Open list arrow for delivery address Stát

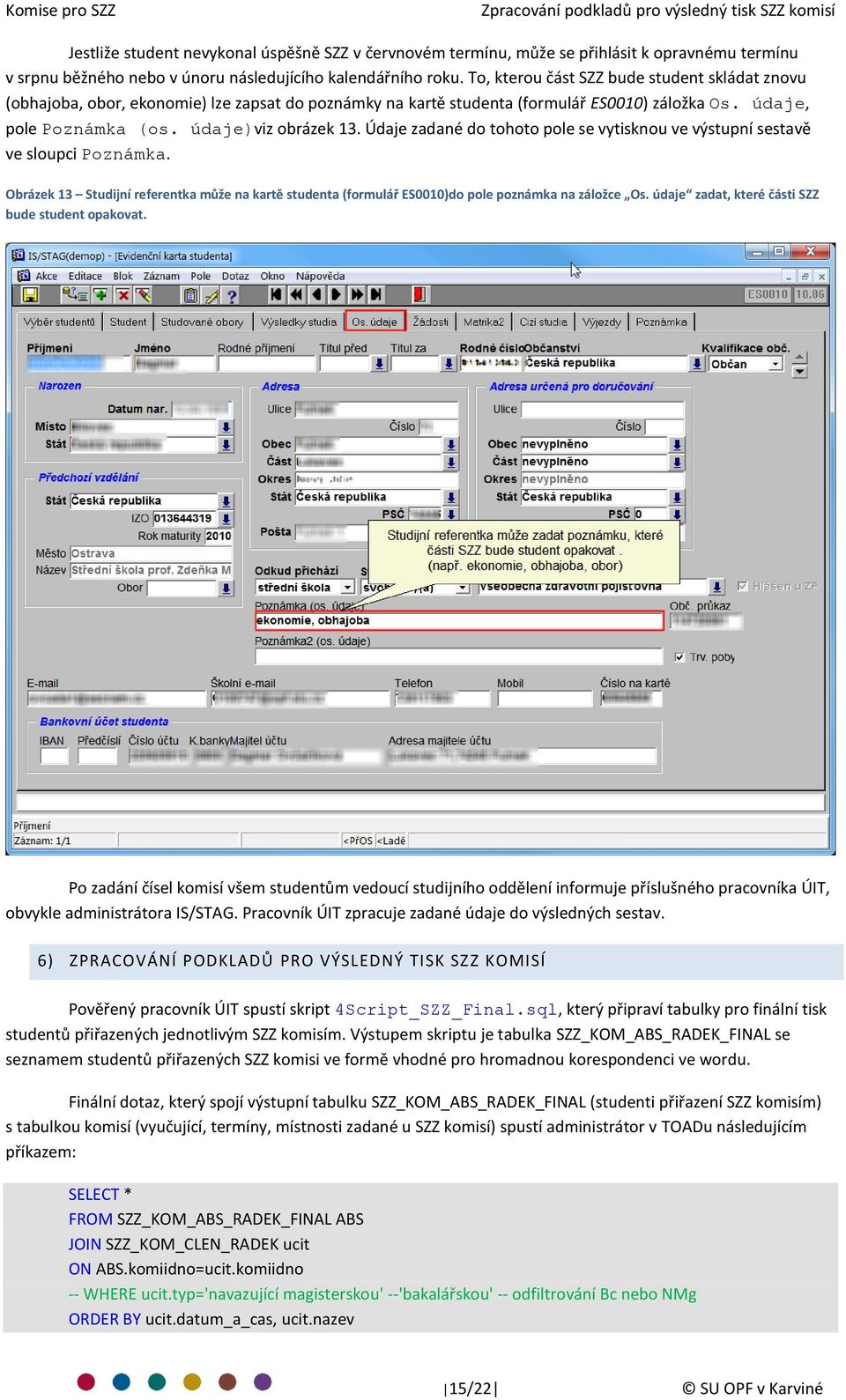click(677, 497)
